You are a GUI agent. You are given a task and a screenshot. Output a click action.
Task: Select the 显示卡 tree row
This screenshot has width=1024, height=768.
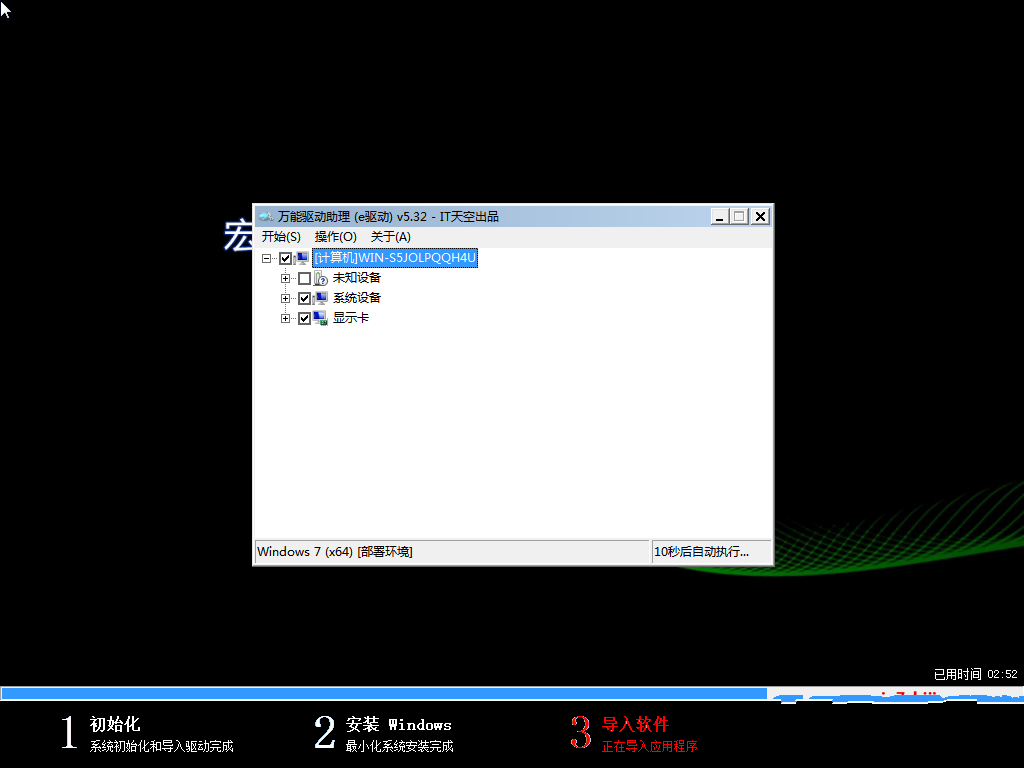pyautogui.click(x=351, y=318)
